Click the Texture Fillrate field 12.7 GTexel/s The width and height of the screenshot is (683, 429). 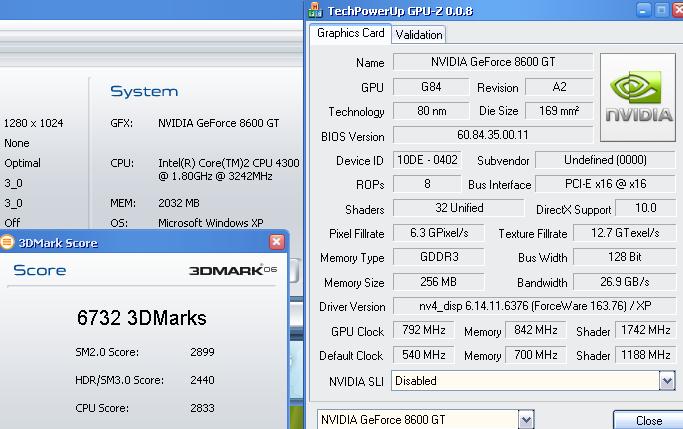click(x=625, y=233)
